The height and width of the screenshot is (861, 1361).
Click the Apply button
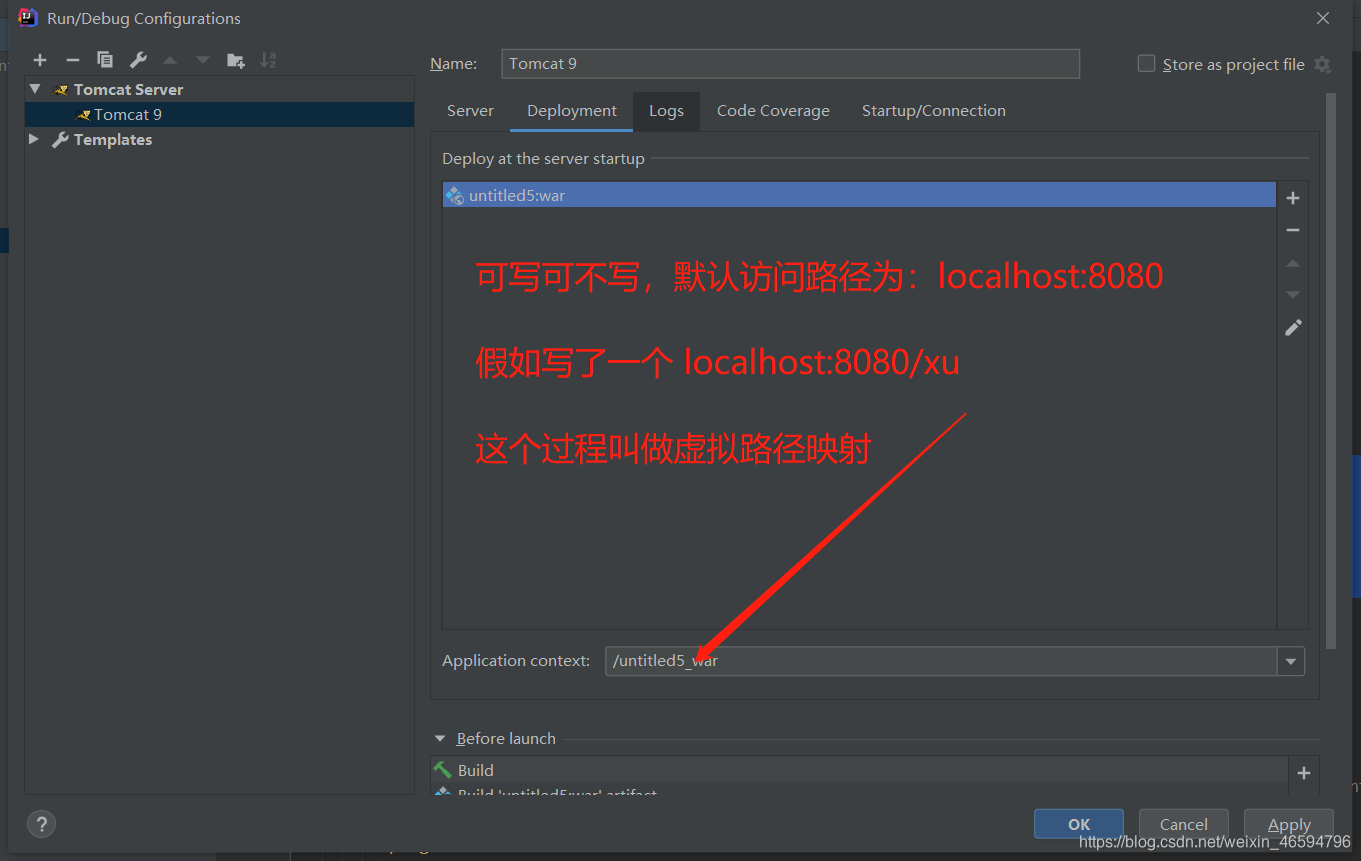click(1289, 824)
